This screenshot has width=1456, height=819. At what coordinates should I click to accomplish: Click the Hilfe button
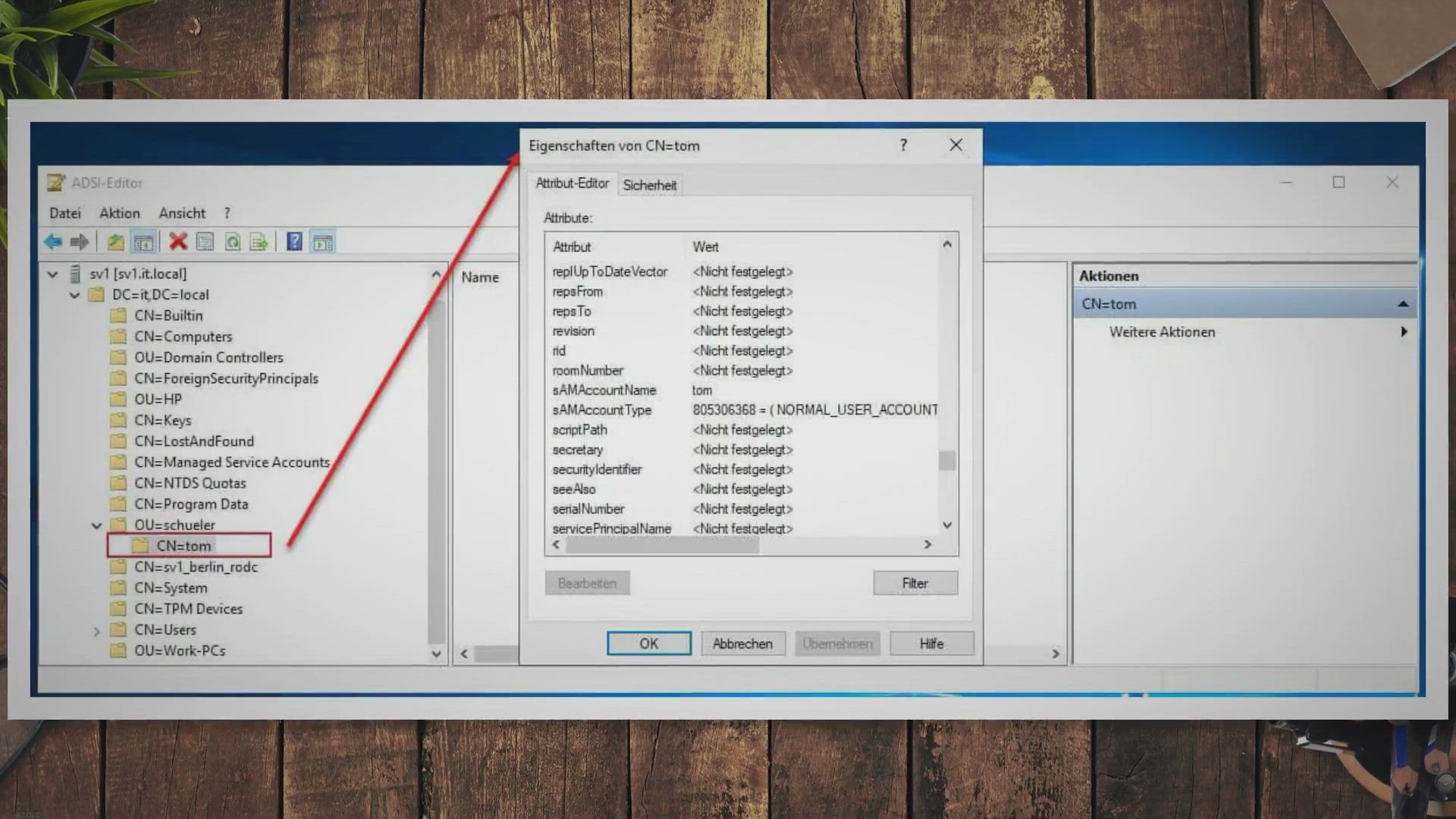[x=932, y=644]
